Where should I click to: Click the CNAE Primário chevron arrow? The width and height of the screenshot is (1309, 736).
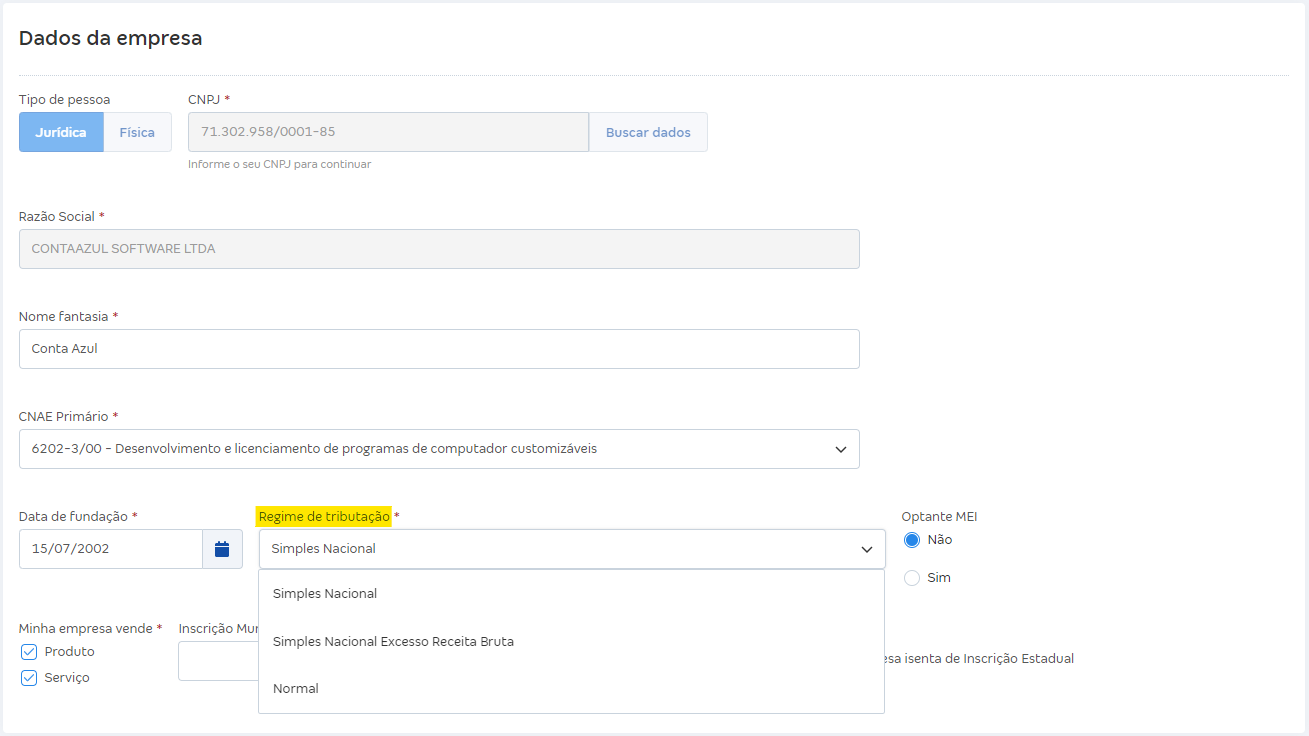point(841,450)
